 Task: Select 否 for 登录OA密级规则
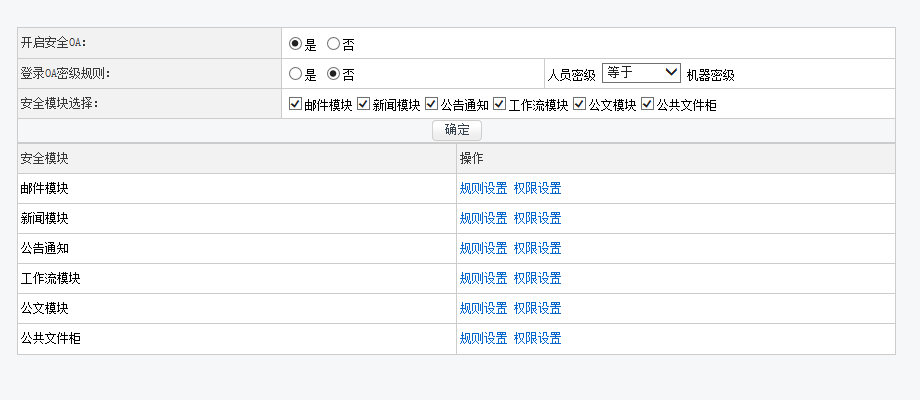pyautogui.click(x=334, y=74)
